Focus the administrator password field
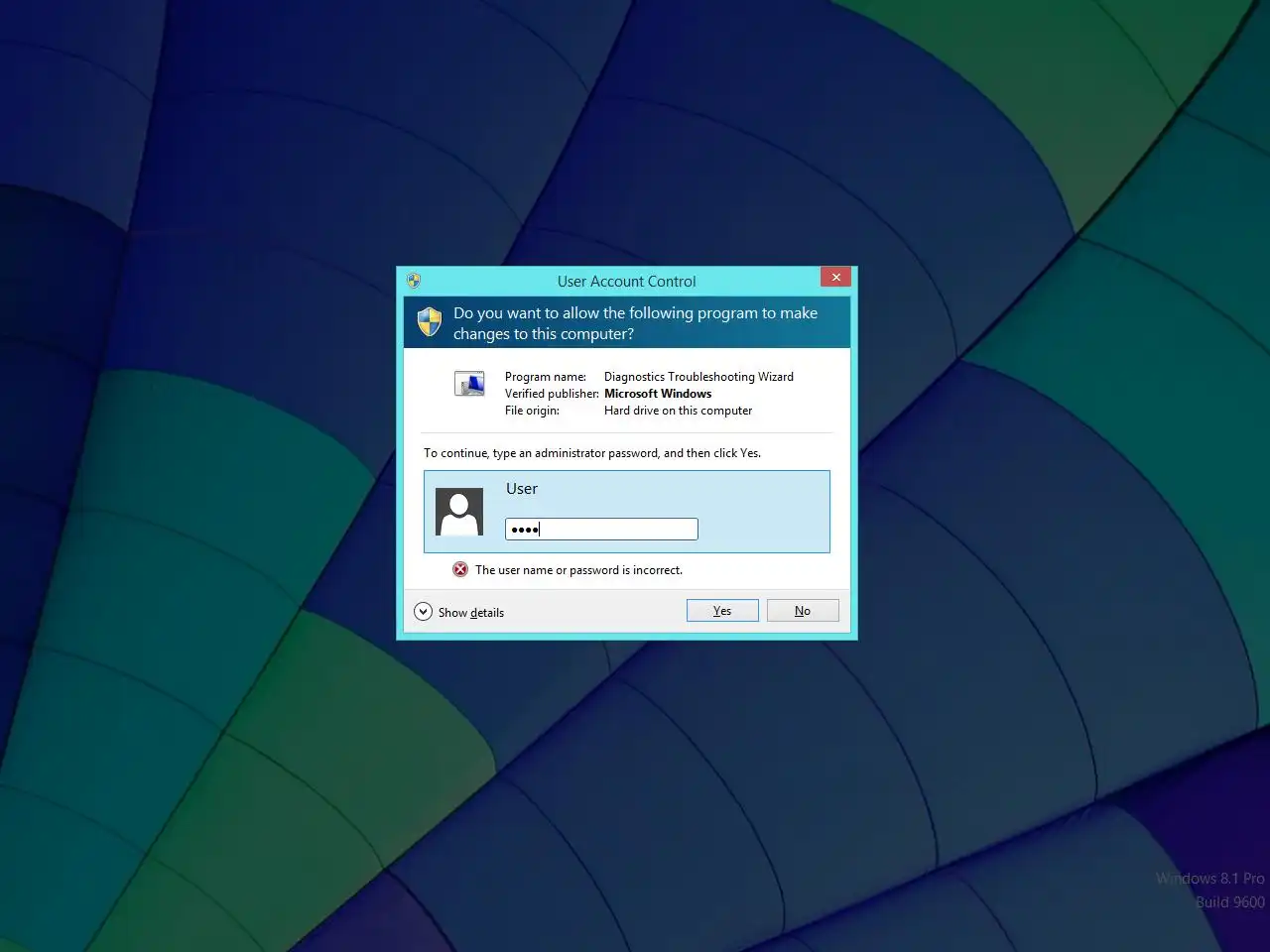 tap(601, 530)
